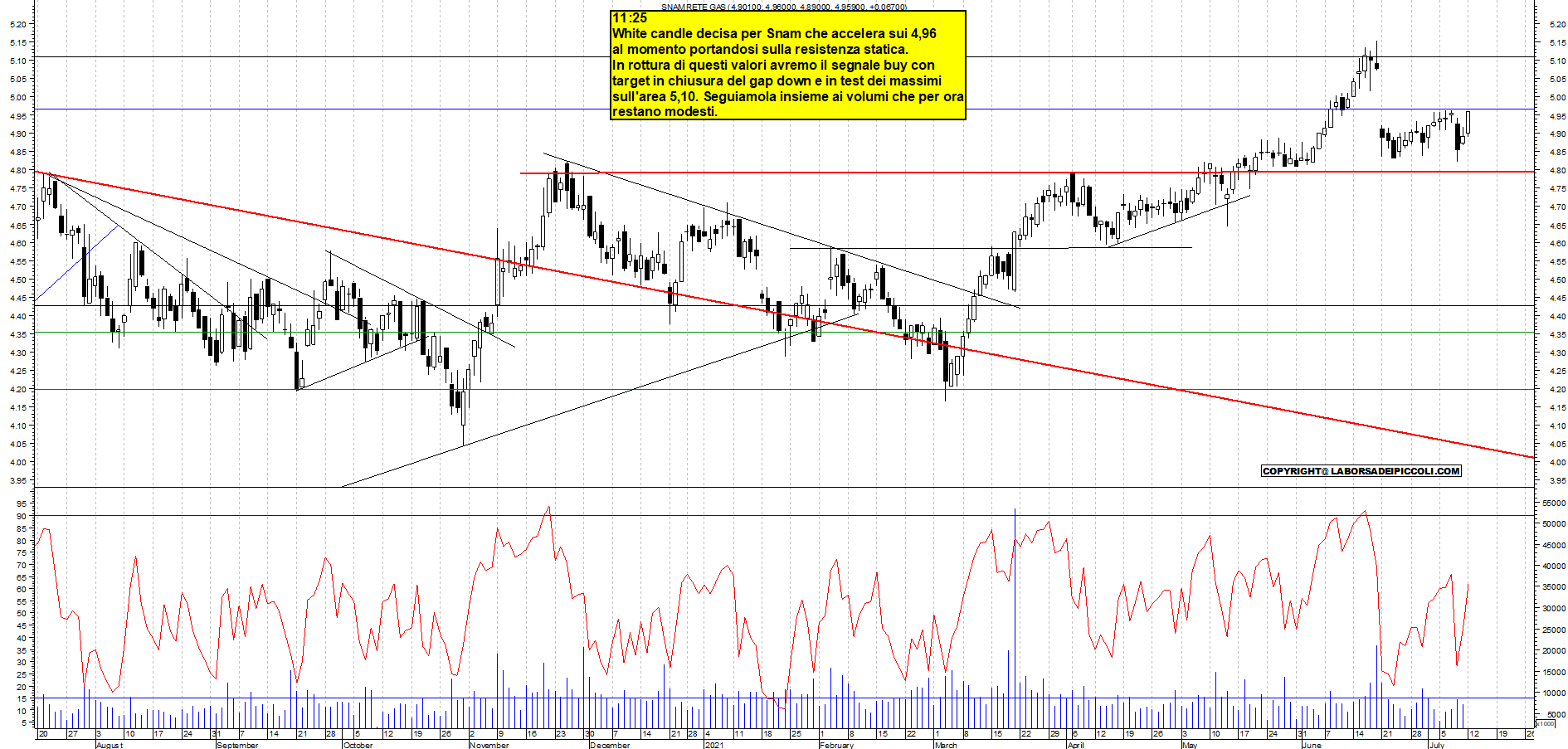Click the June month label
Image resolution: width=1568 pixels, height=749 pixels.
(x=1312, y=745)
